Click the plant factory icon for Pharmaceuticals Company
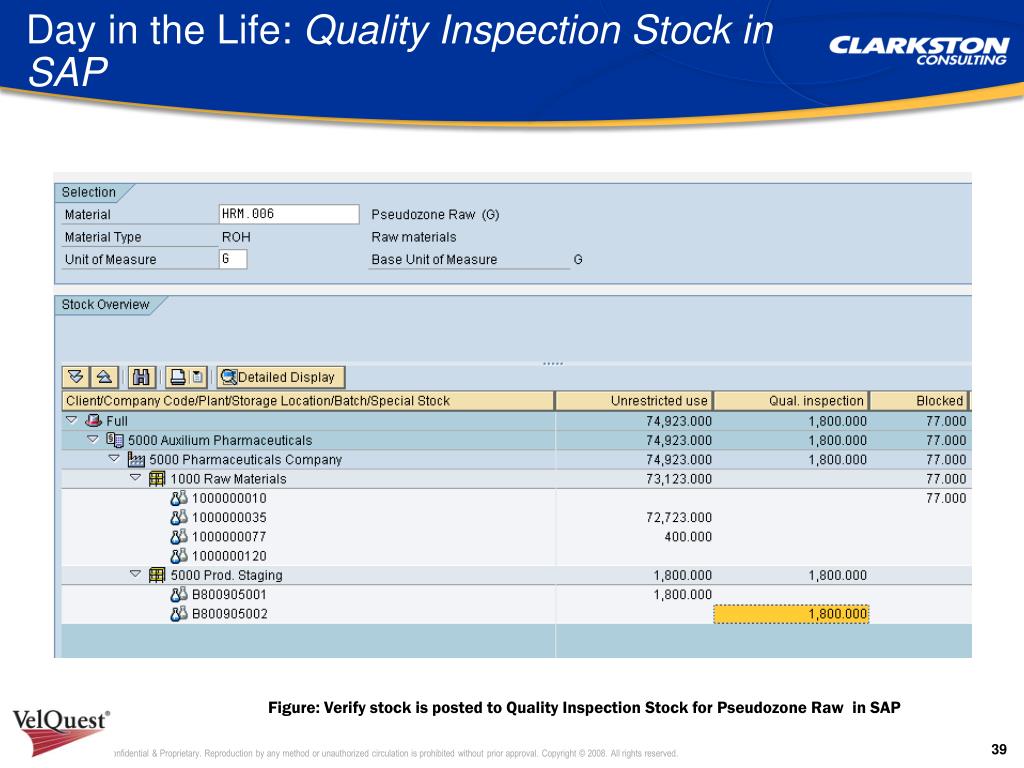Image resolution: width=1024 pixels, height=768 pixels. [x=136, y=460]
